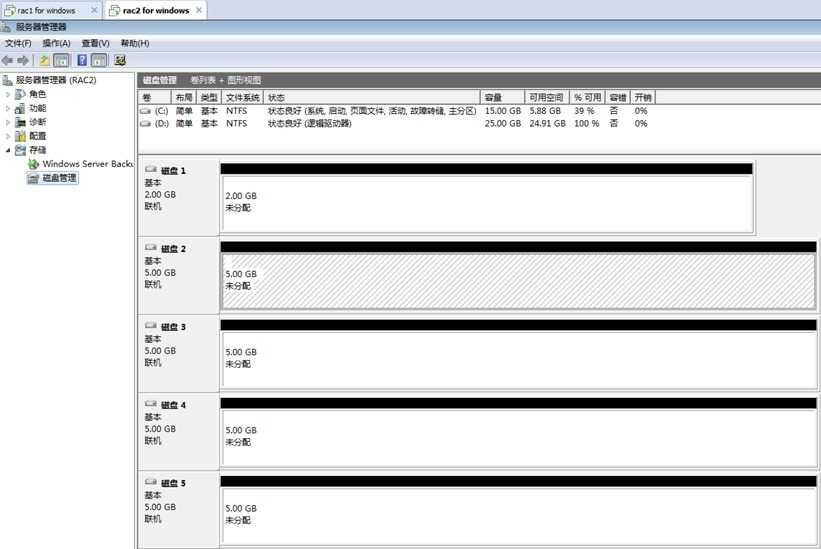Image resolution: width=821 pixels, height=549 pixels.
Task: Select 磁盘 3 unallocated 5.00 GB region
Action: tap(518, 360)
